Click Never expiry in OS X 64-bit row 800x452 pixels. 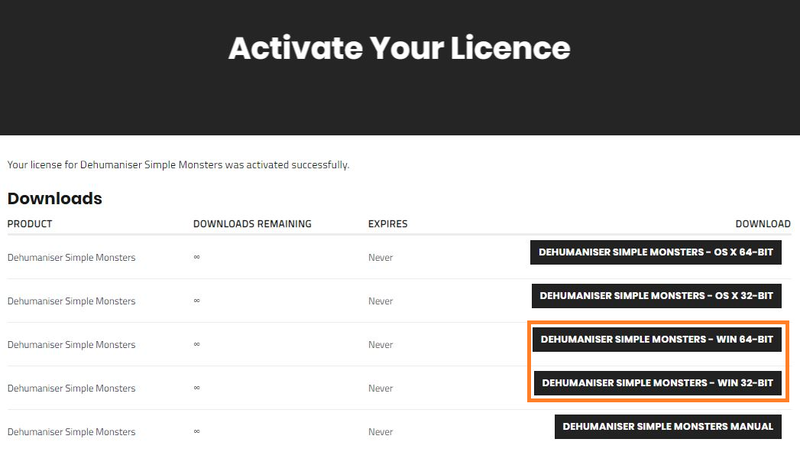coord(380,258)
